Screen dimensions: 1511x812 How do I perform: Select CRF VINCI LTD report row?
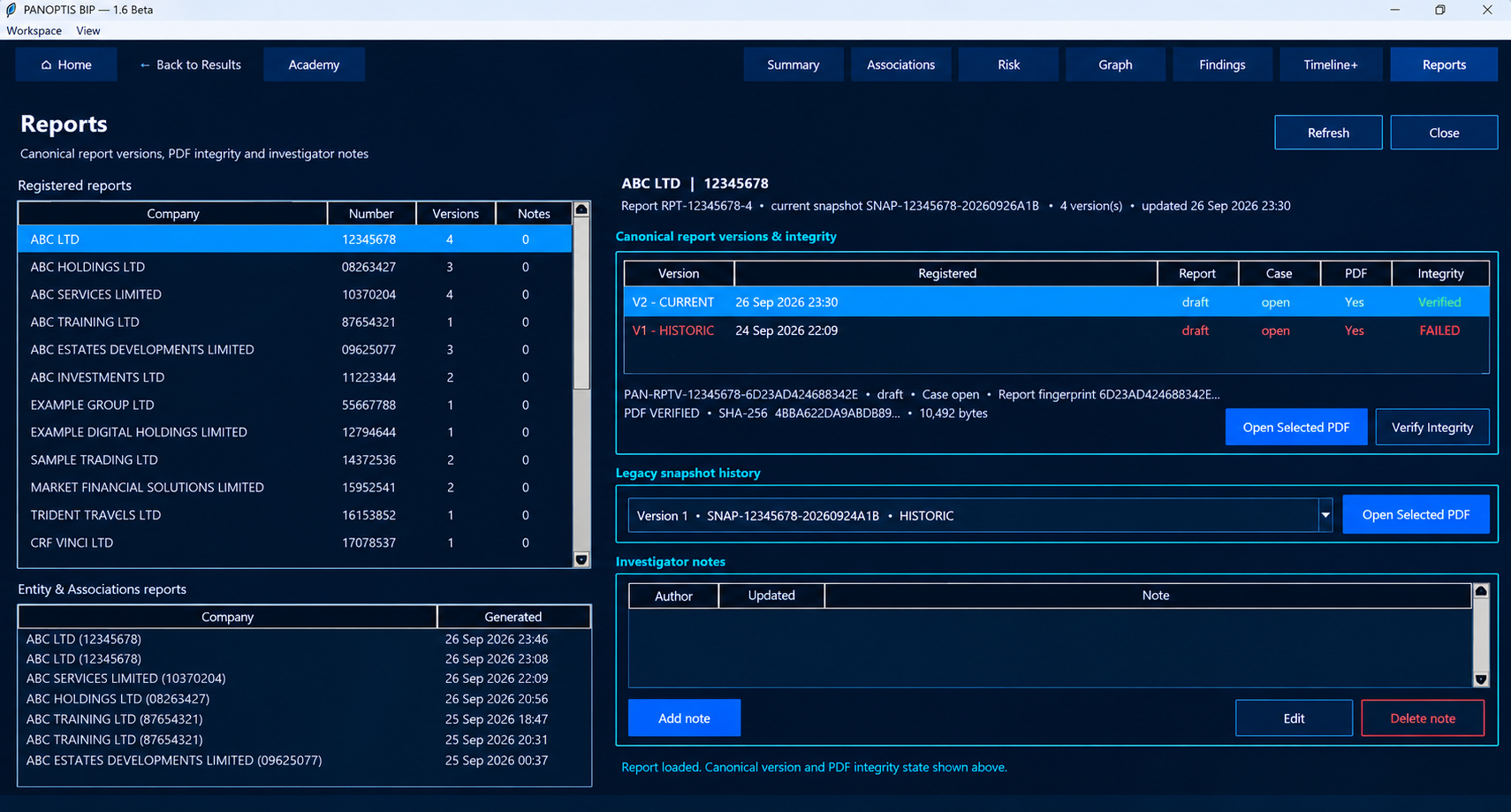point(295,543)
